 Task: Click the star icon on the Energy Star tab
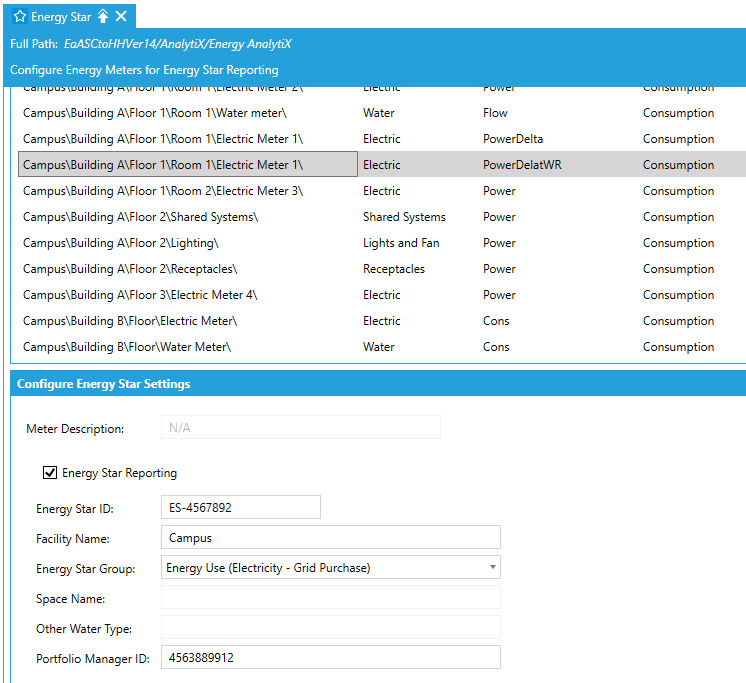tap(19, 16)
